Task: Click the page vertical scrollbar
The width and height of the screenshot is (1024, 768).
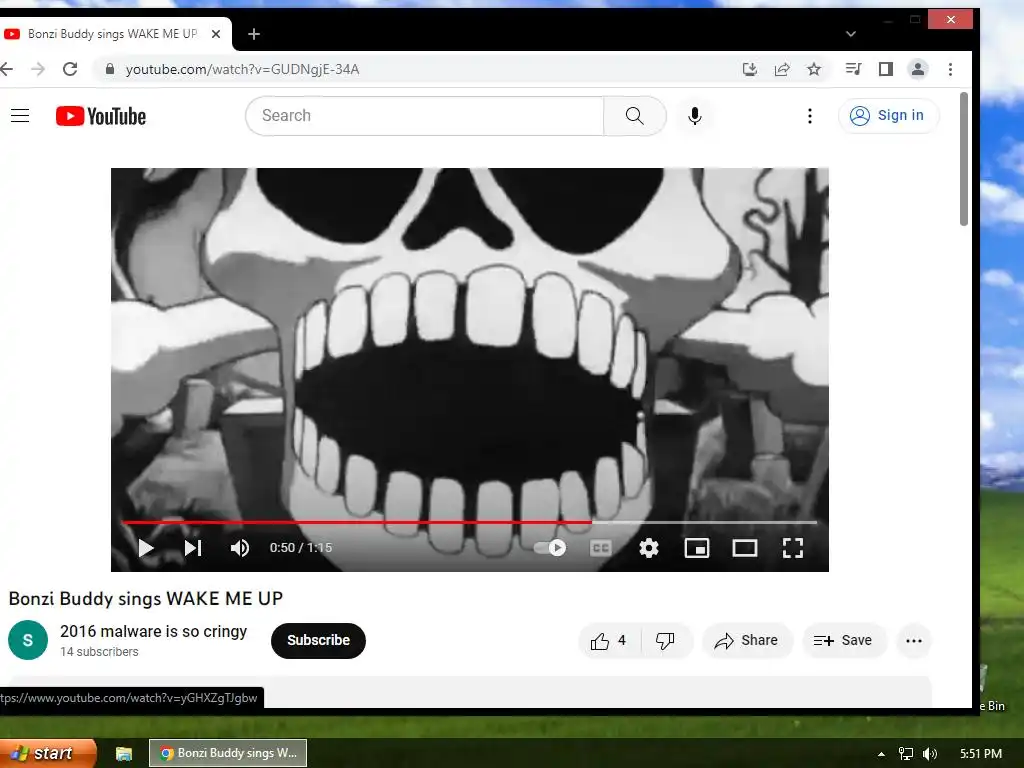Action: (x=964, y=159)
